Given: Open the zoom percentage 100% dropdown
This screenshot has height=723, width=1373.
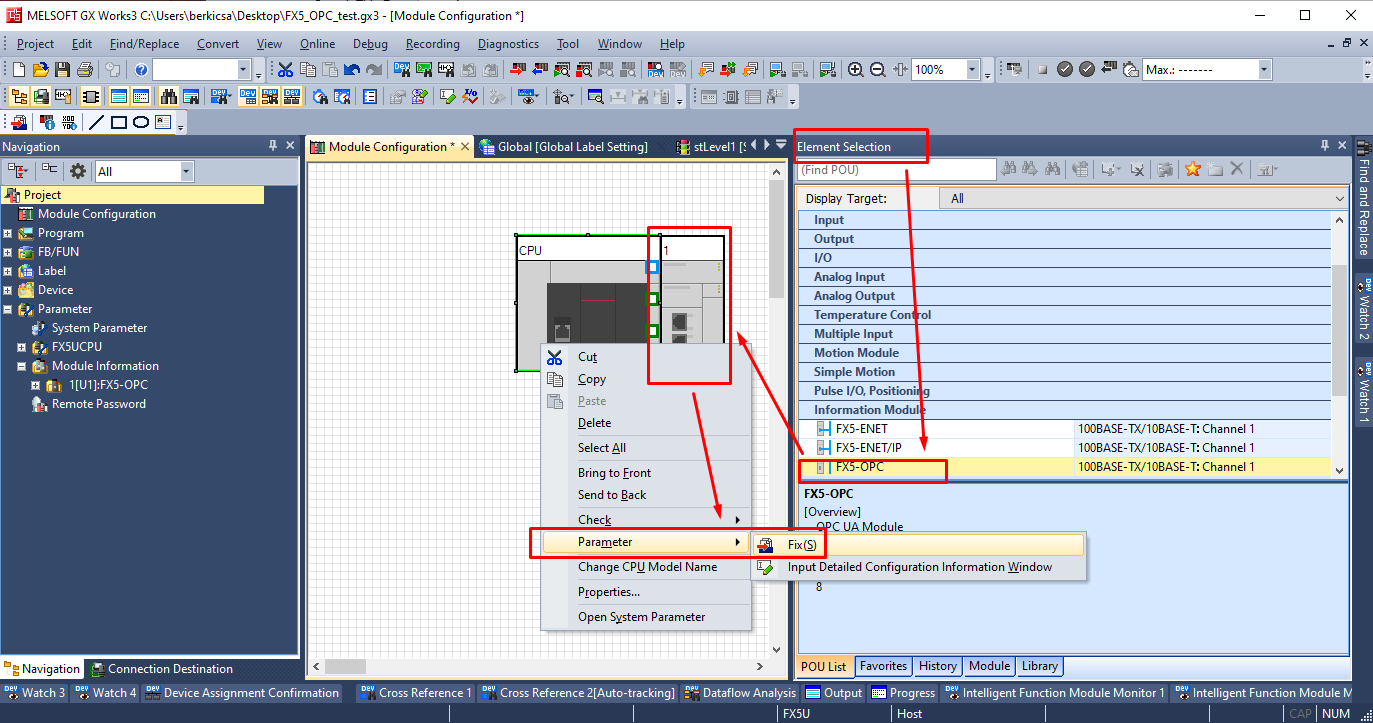Looking at the screenshot, I should (x=972, y=70).
